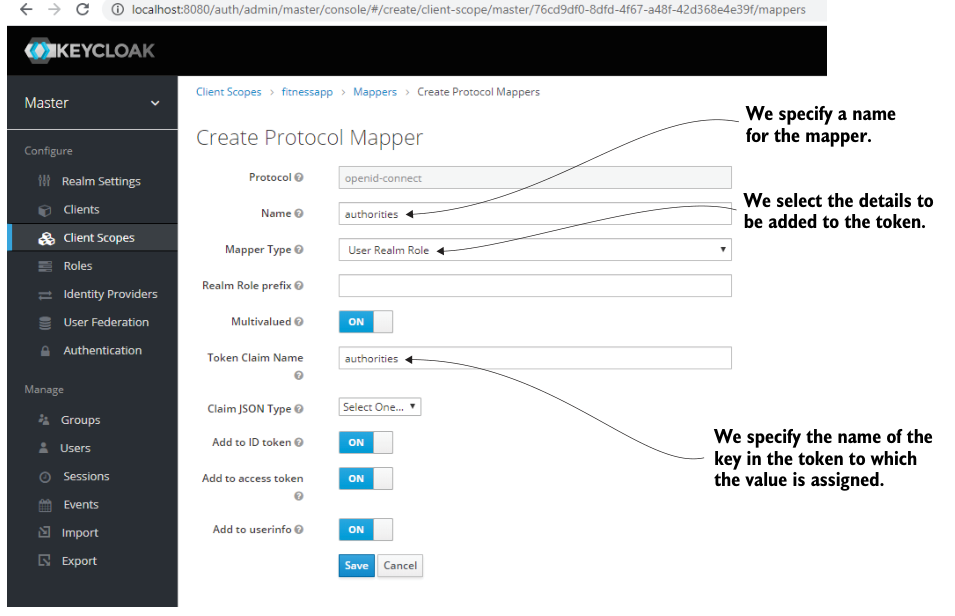Select Client Scopes in sidebar

pos(99,238)
